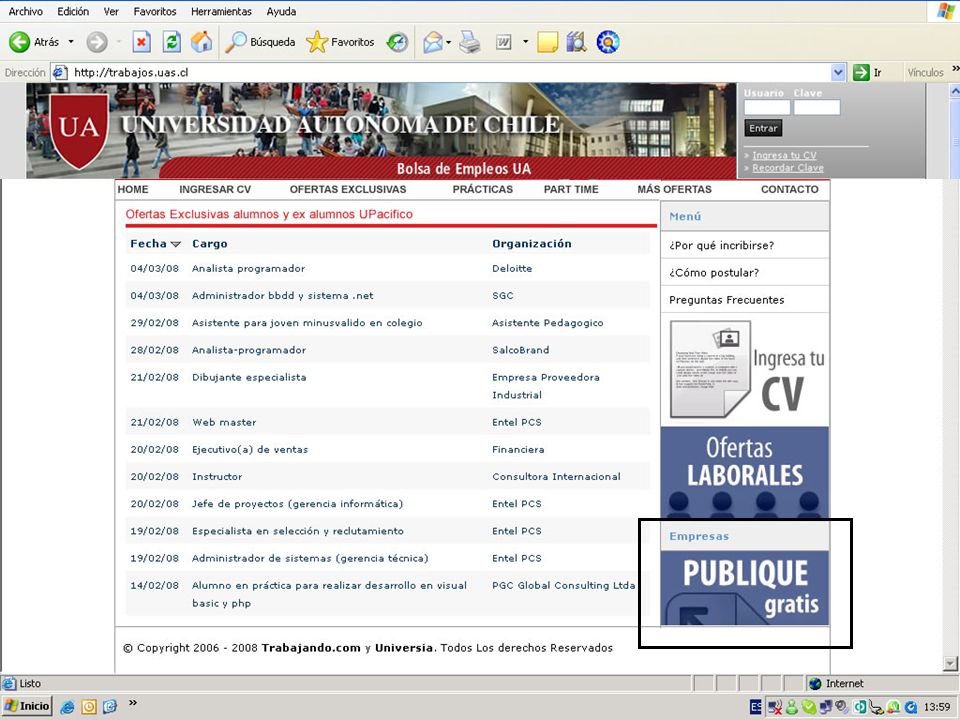Viewport: 960px width, 720px height.
Task: Open PART TIME navigation item
Action: (571, 189)
